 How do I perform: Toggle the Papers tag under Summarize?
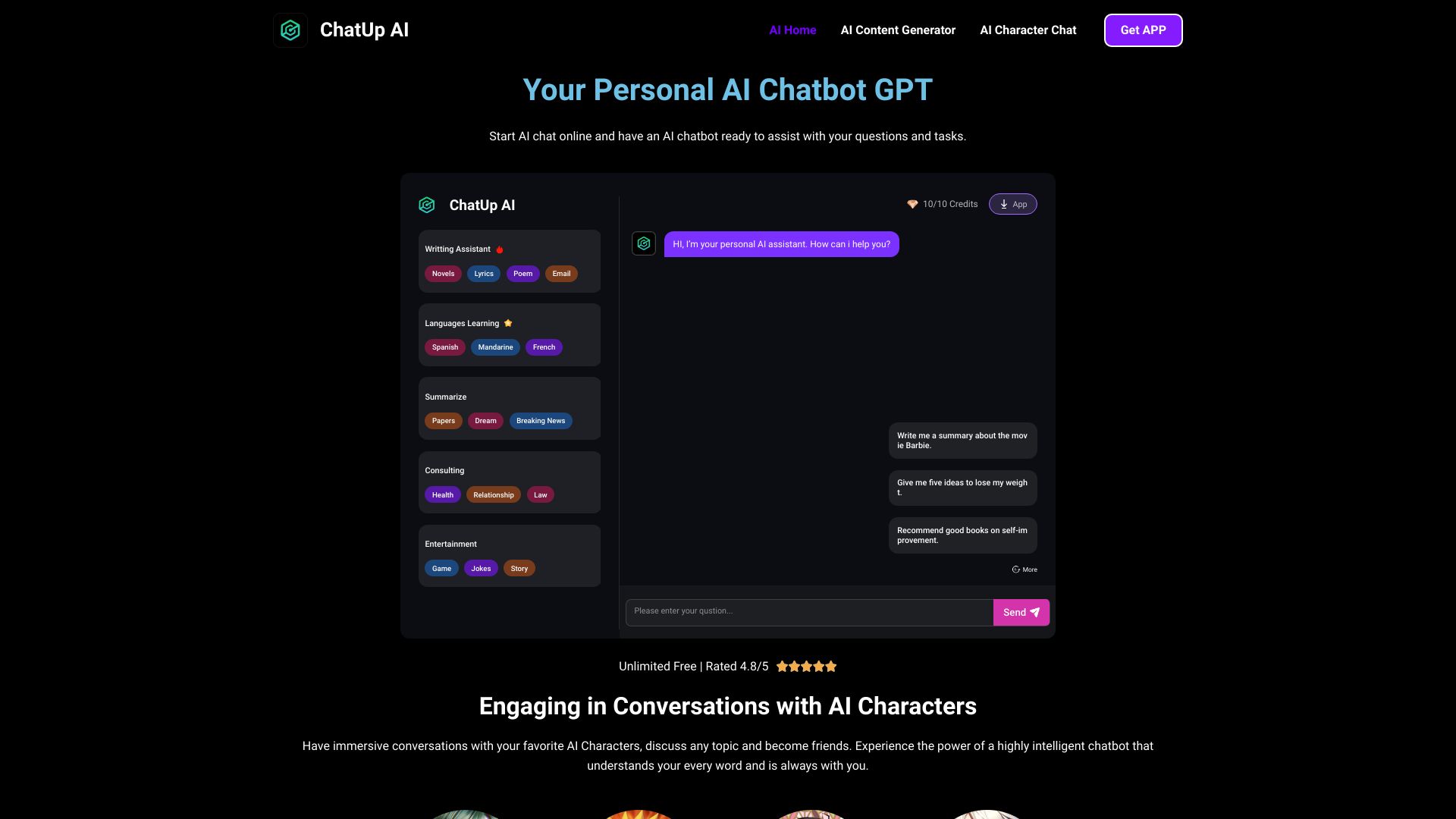point(443,420)
